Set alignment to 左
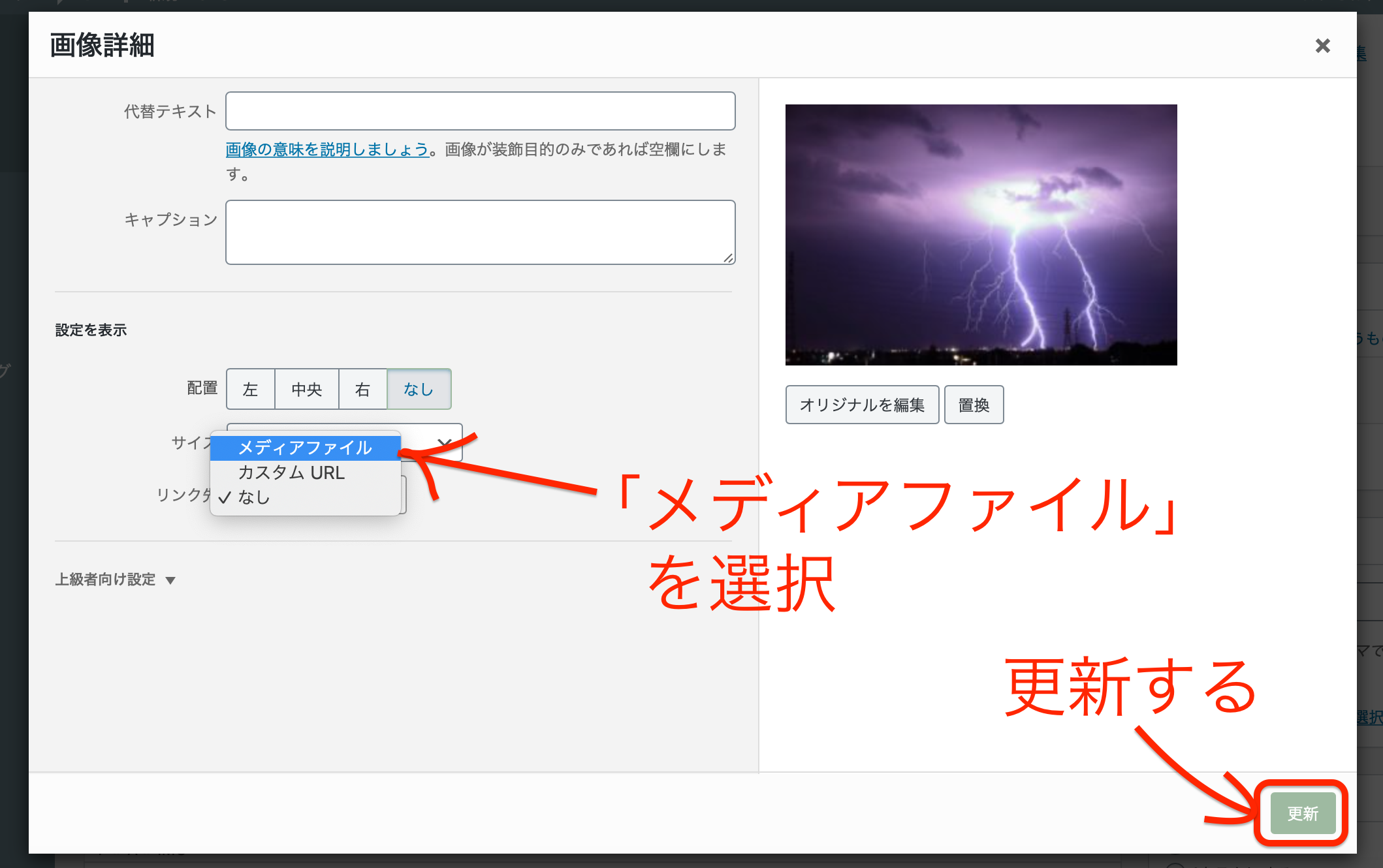Image resolution: width=1383 pixels, height=868 pixels. pyautogui.click(x=250, y=390)
